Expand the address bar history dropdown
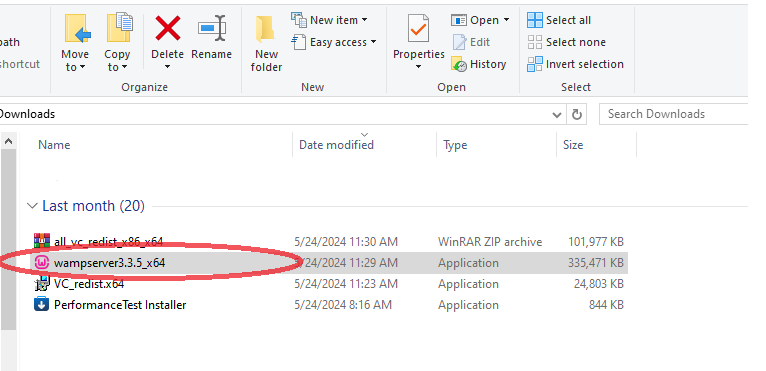This screenshot has width=766, height=371. click(x=556, y=115)
